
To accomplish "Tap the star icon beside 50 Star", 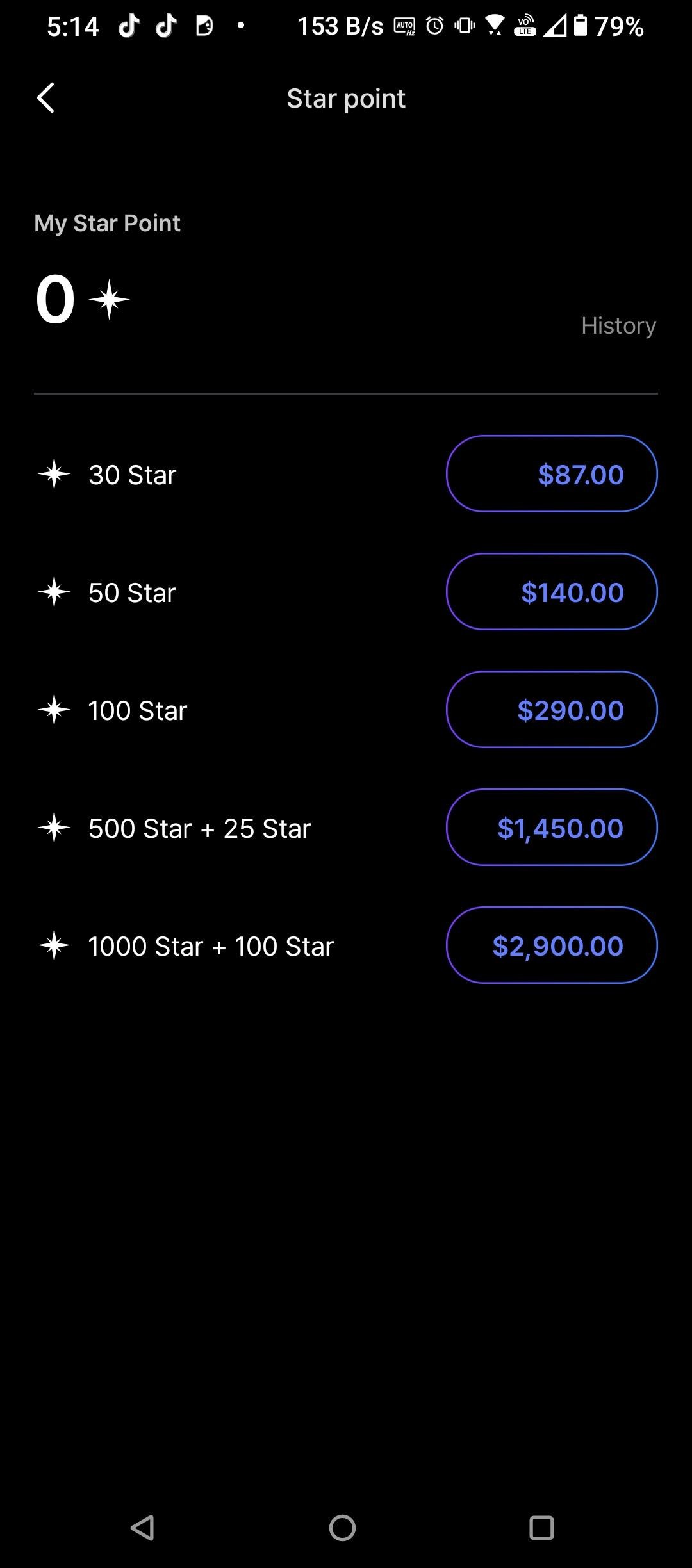I will [54, 592].
